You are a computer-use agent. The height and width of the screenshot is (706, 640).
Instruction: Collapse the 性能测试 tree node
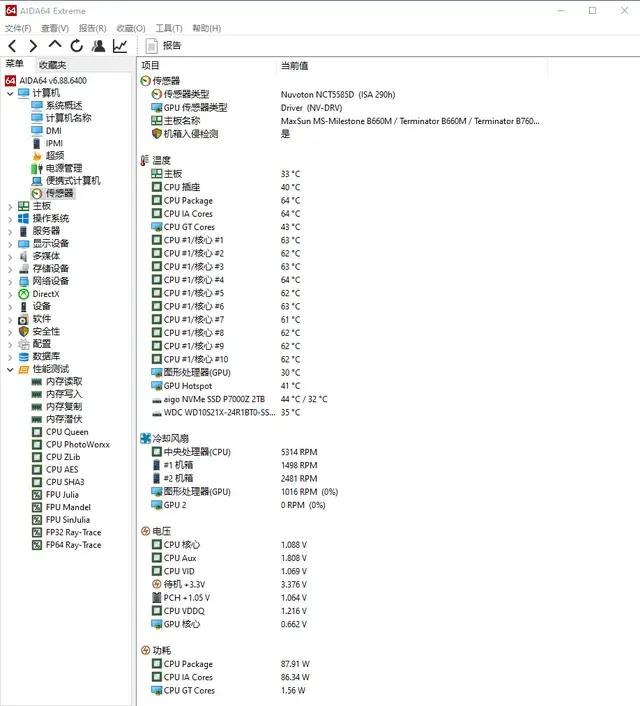pyautogui.click(x=10, y=369)
